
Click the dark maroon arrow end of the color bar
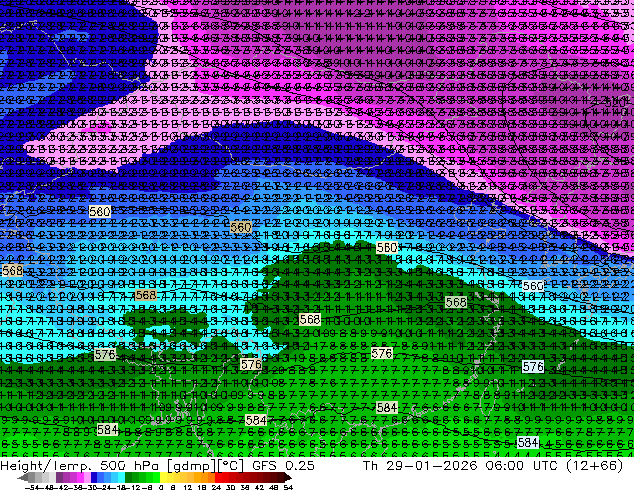[x=288, y=478]
